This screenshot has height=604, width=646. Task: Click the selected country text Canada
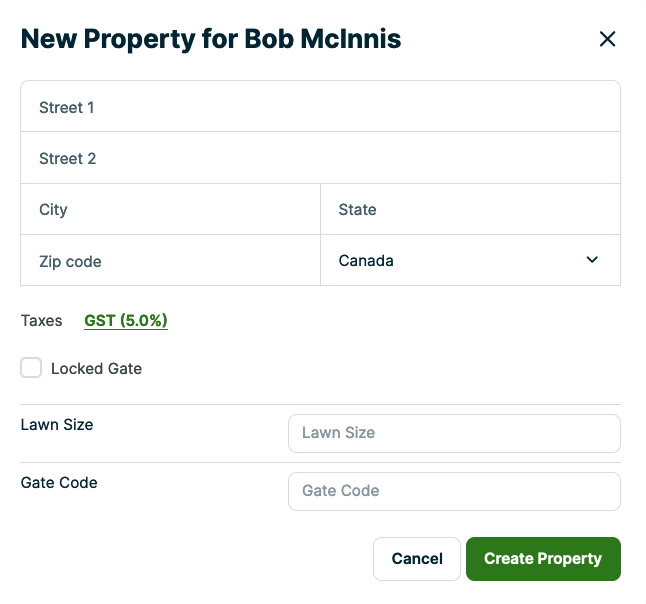click(366, 261)
